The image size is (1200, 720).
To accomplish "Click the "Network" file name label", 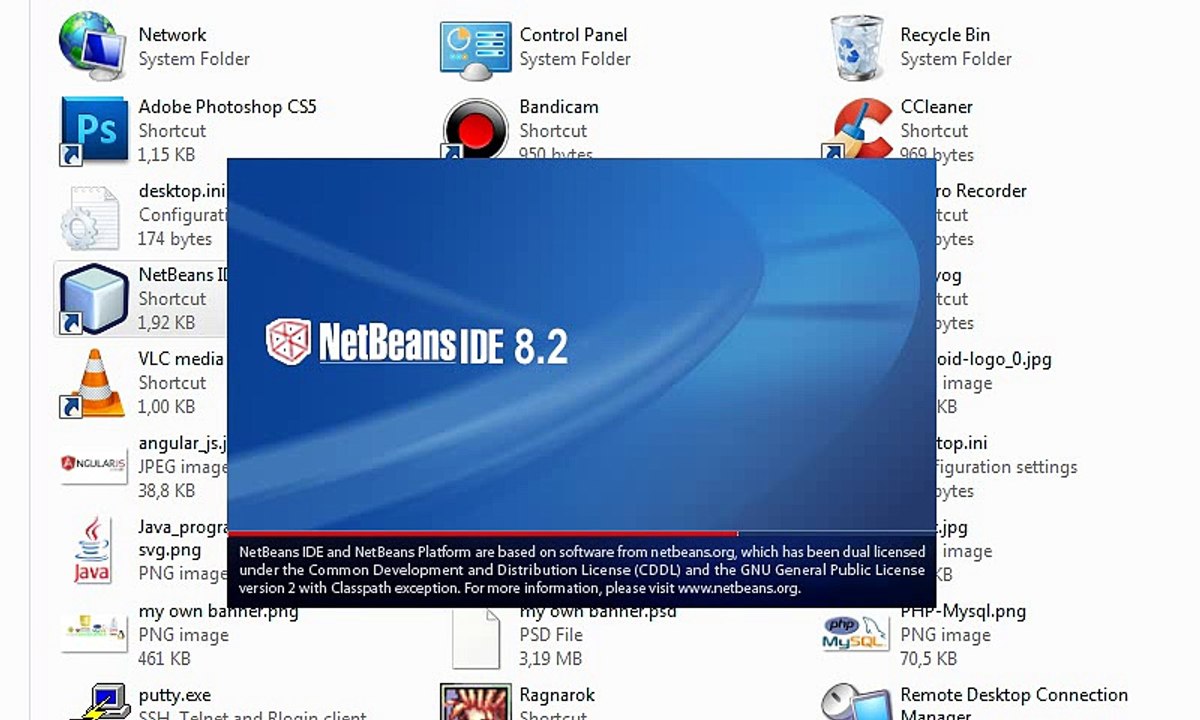I will pyautogui.click(x=172, y=35).
